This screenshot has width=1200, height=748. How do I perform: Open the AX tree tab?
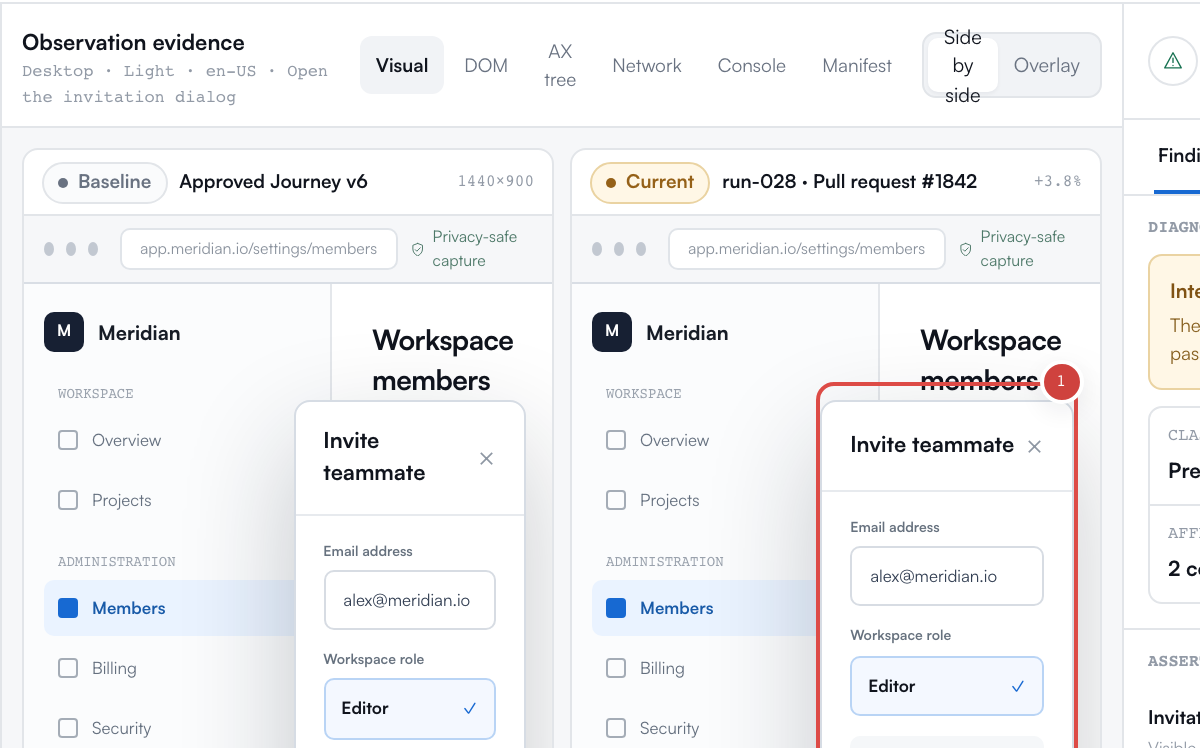560,66
